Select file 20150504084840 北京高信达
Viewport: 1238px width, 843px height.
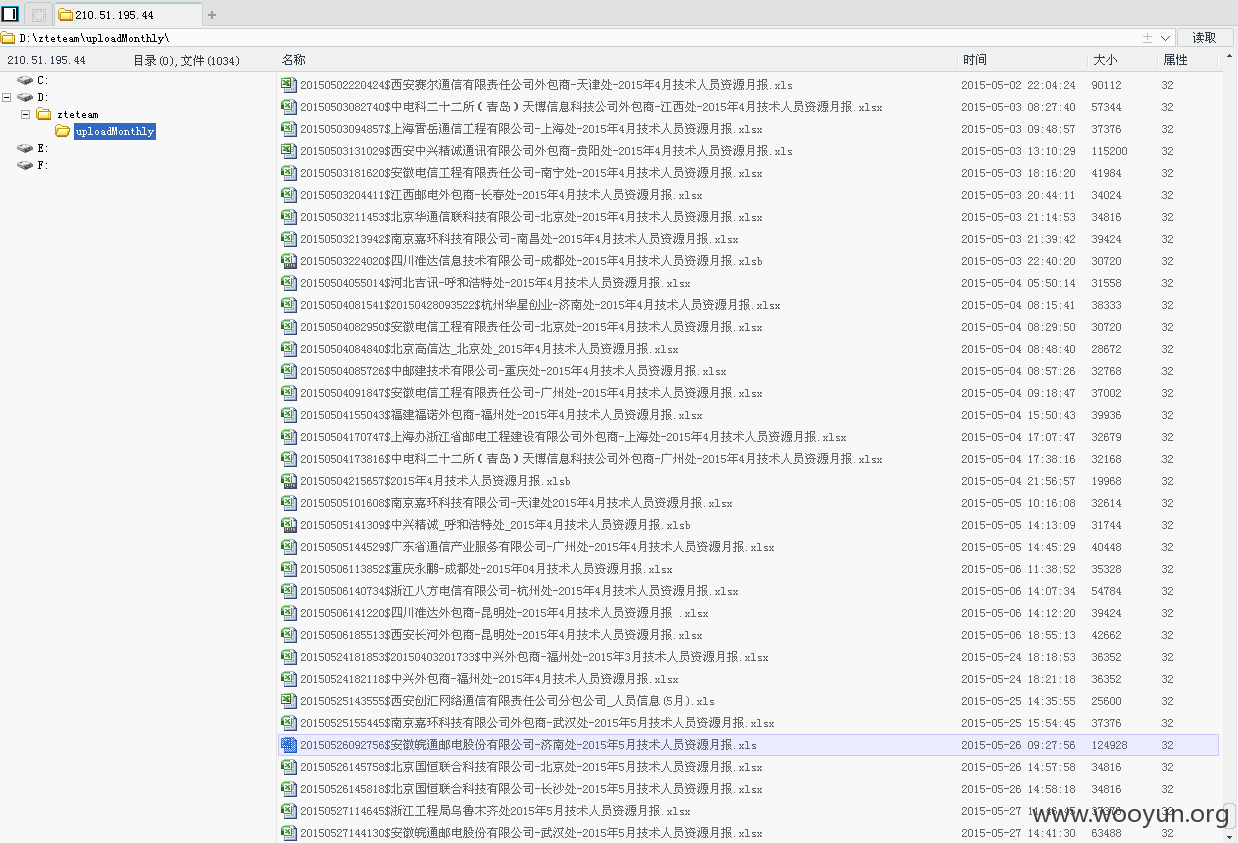tap(489, 349)
